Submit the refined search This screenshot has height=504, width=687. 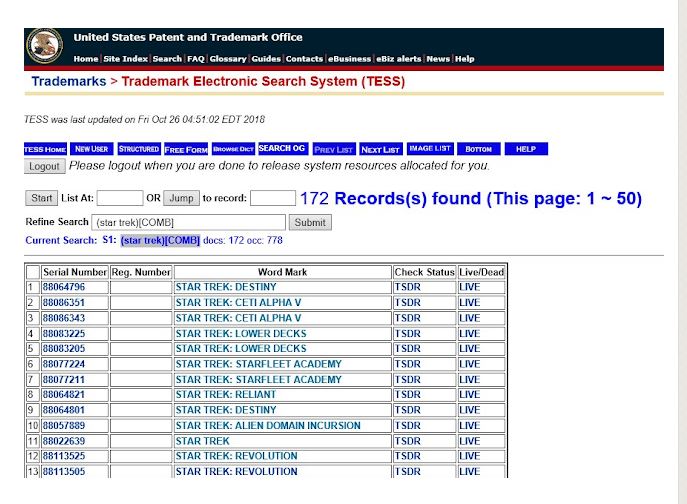(310, 223)
